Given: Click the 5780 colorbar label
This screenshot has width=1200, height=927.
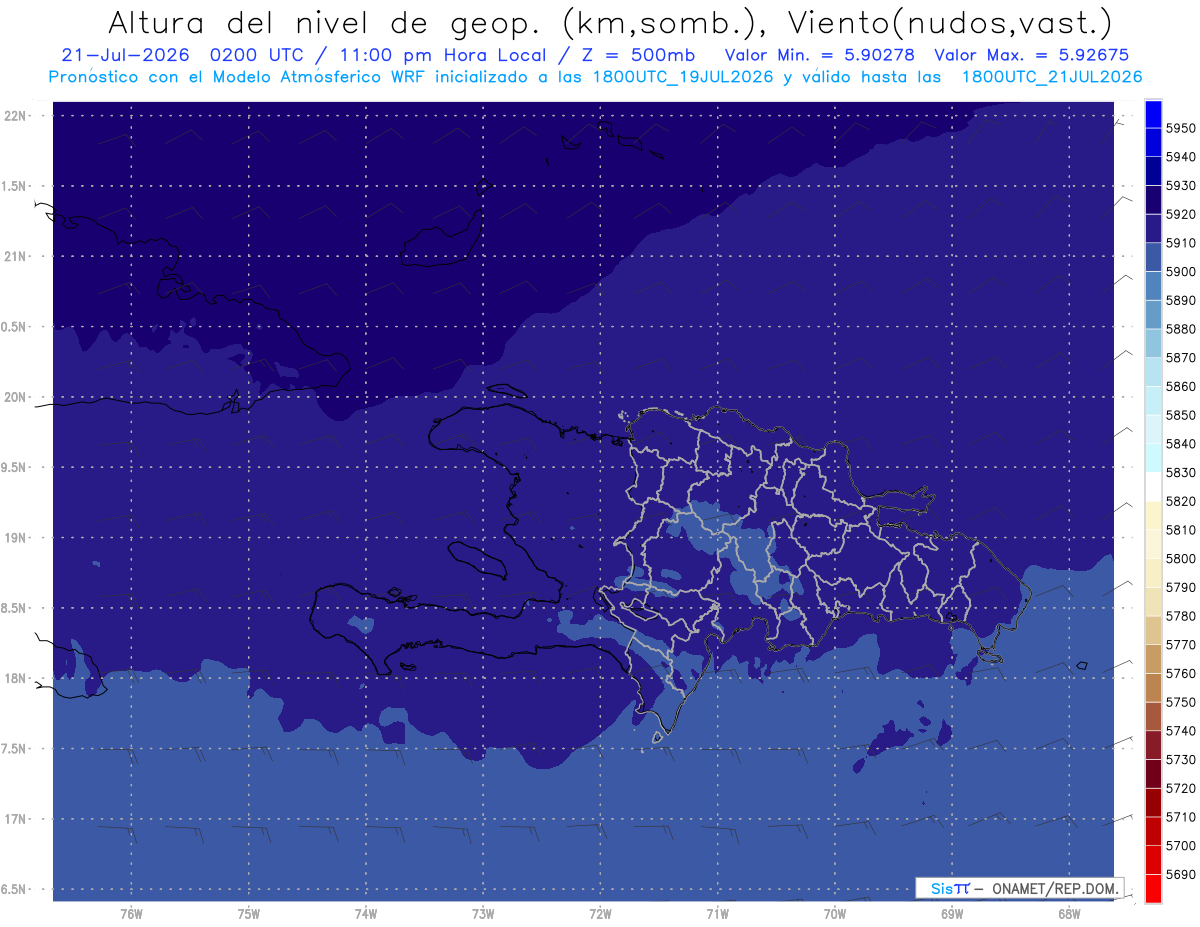Looking at the screenshot, I should coord(1180,616).
